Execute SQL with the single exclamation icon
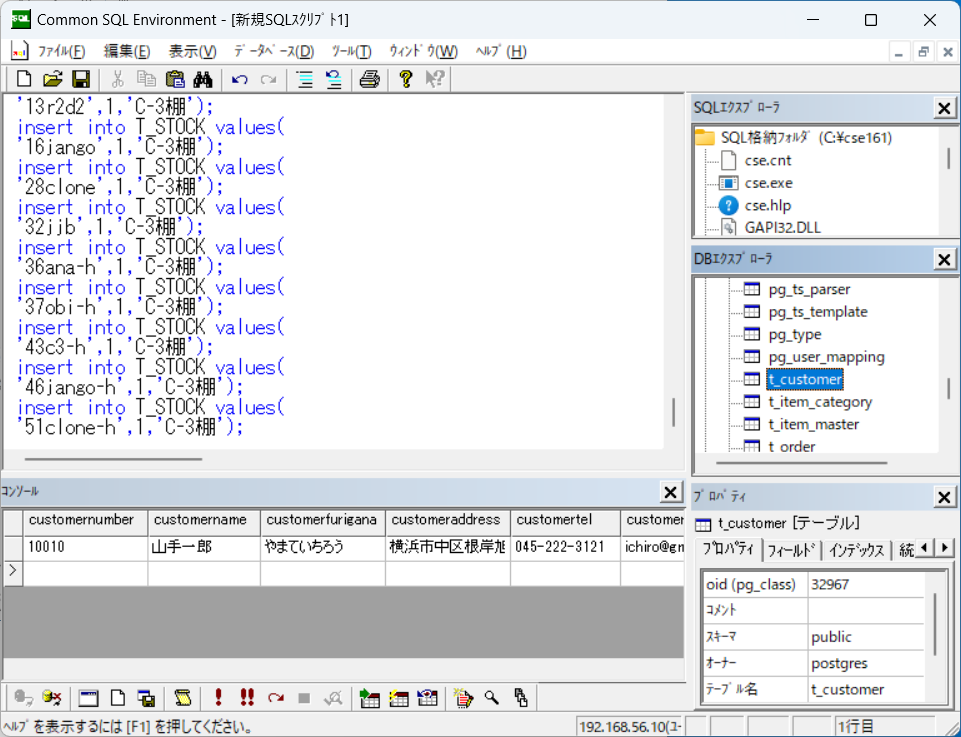This screenshot has width=961, height=737. (218, 697)
